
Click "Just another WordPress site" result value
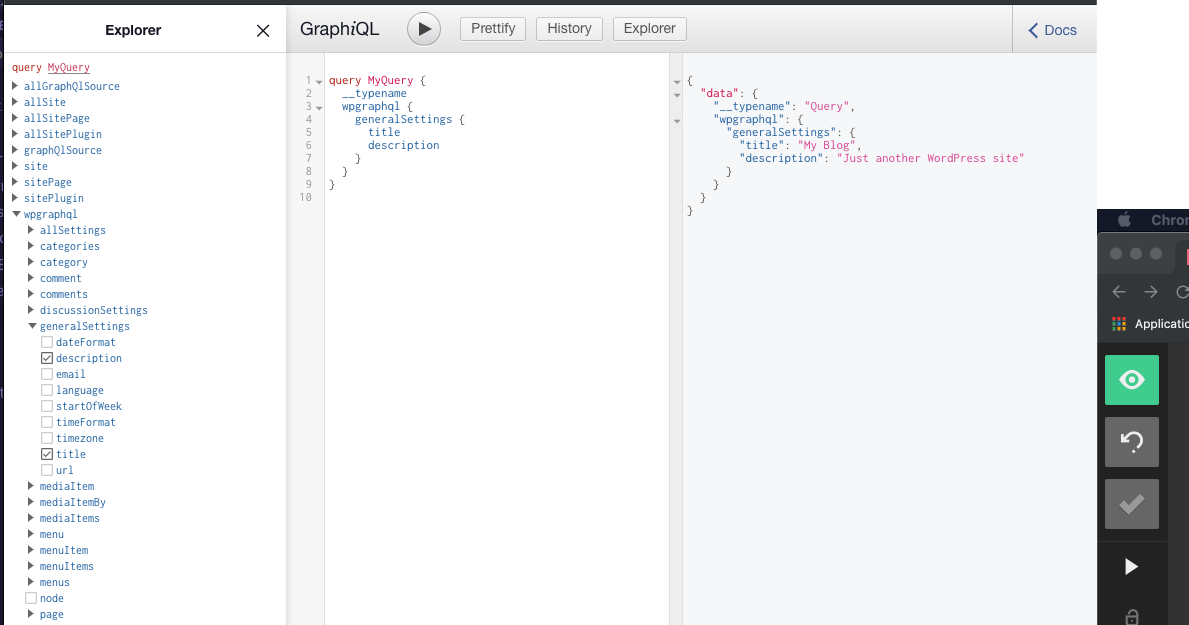pos(930,158)
